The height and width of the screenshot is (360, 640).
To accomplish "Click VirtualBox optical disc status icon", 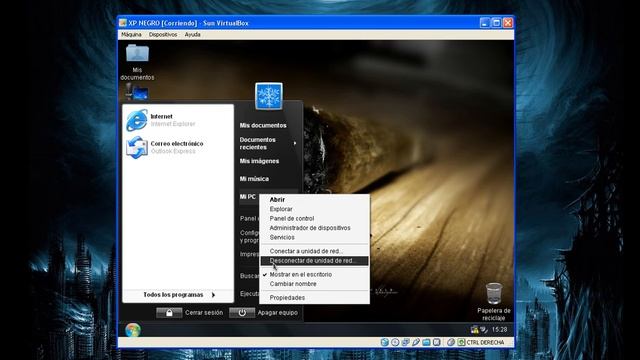I will 395,342.
